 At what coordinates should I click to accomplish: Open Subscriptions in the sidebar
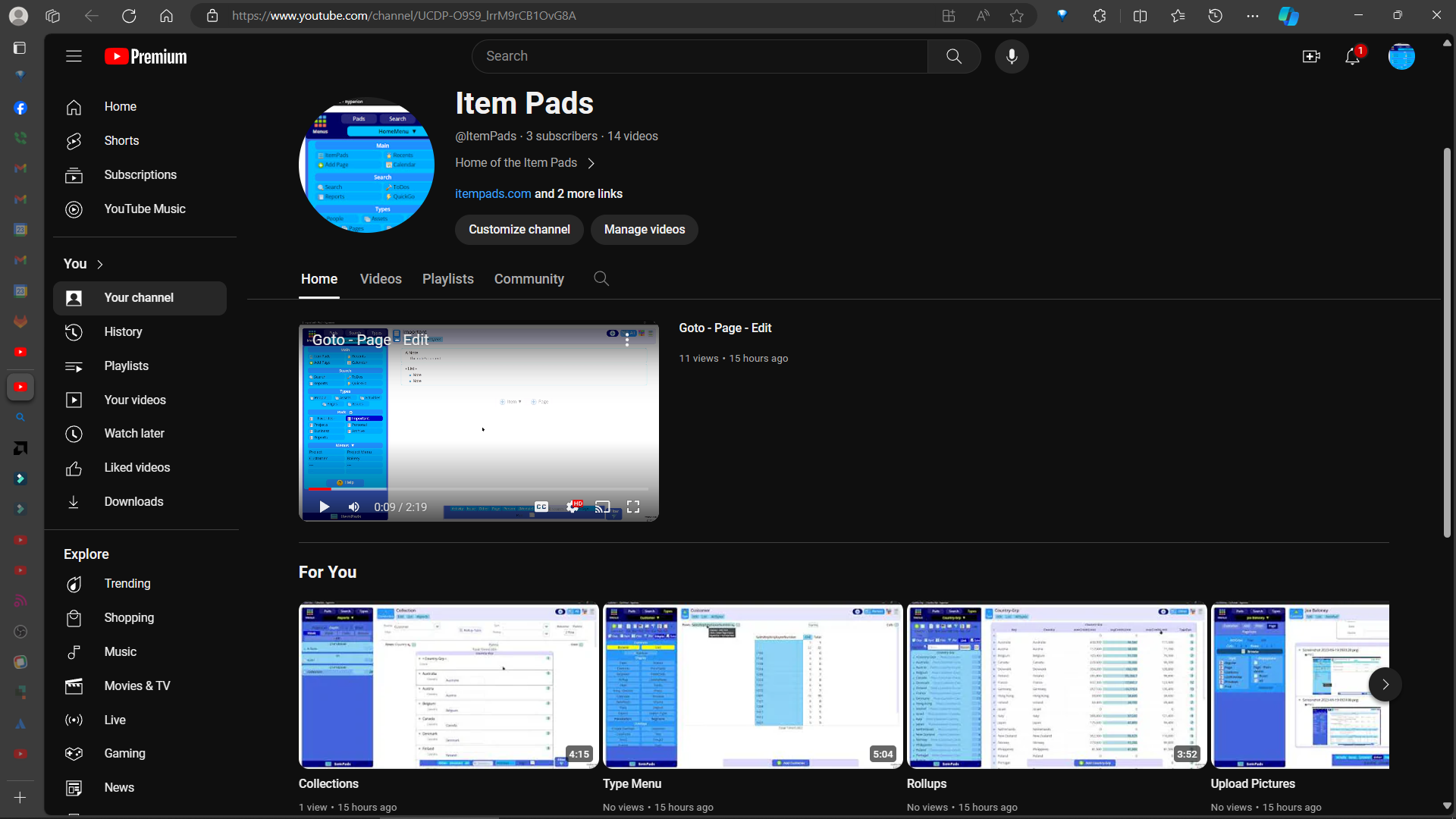pyautogui.click(x=140, y=175)
